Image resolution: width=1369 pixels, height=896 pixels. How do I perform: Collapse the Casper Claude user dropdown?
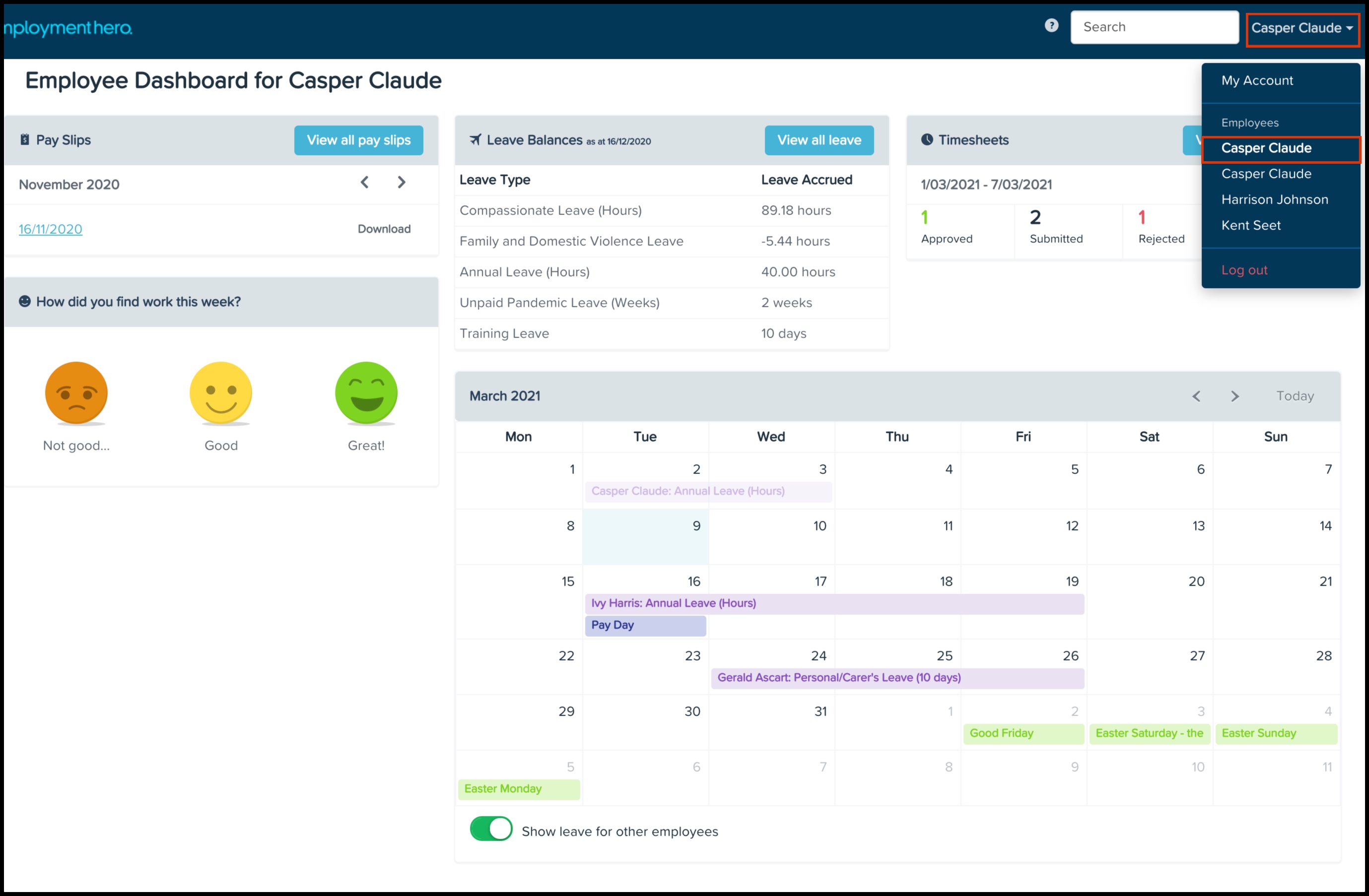(x=1301, y=28)
